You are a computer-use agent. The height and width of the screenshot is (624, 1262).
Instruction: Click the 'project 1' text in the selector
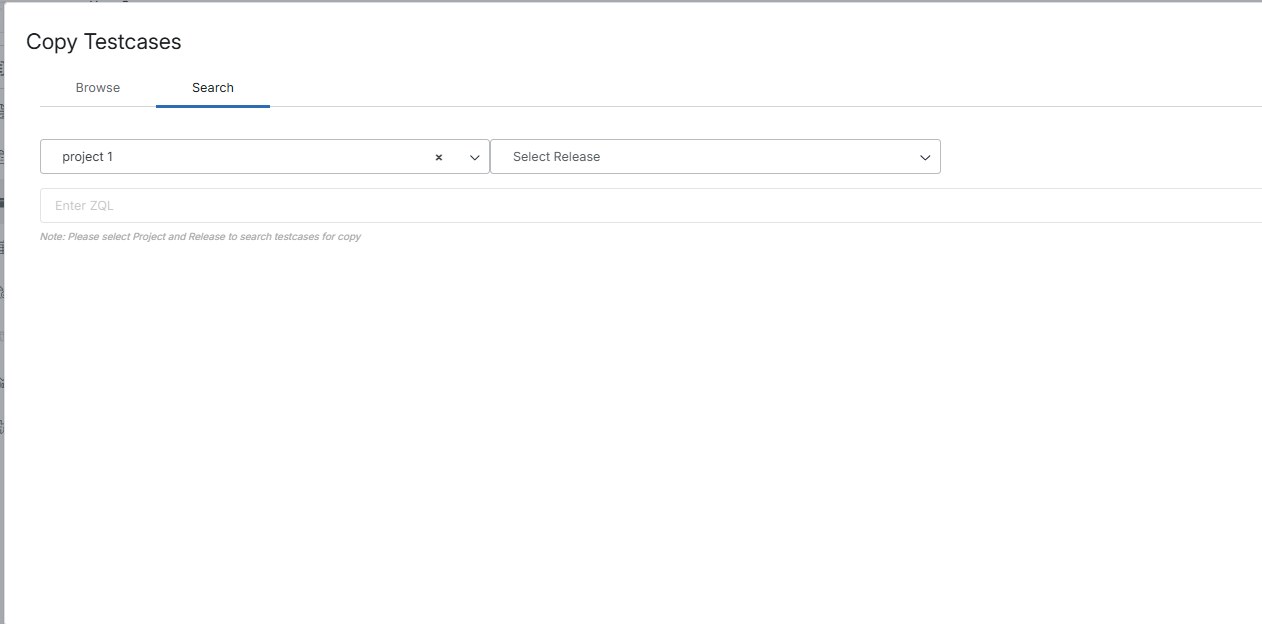[x=87, y=157]
